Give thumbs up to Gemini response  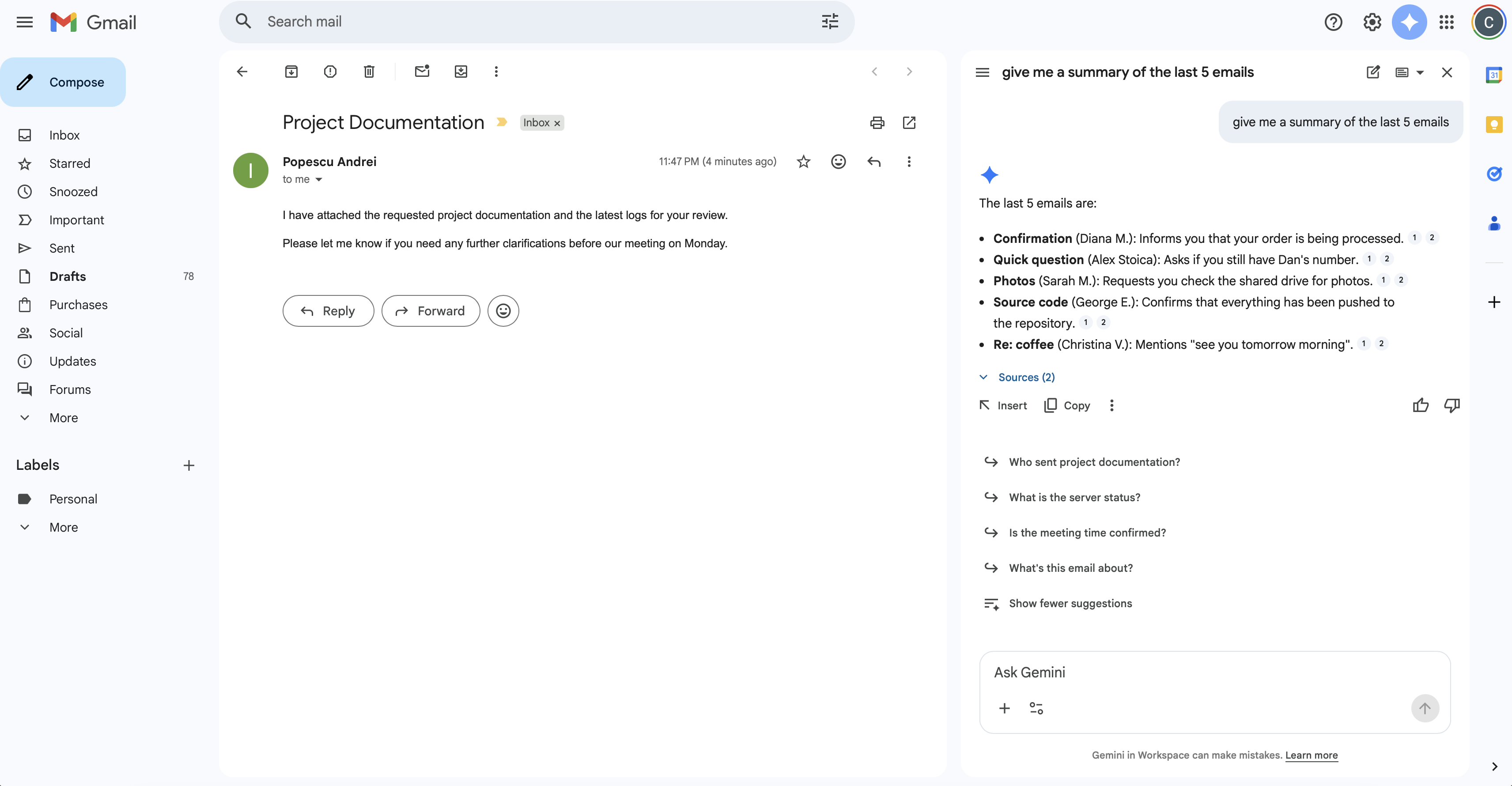1421,406
